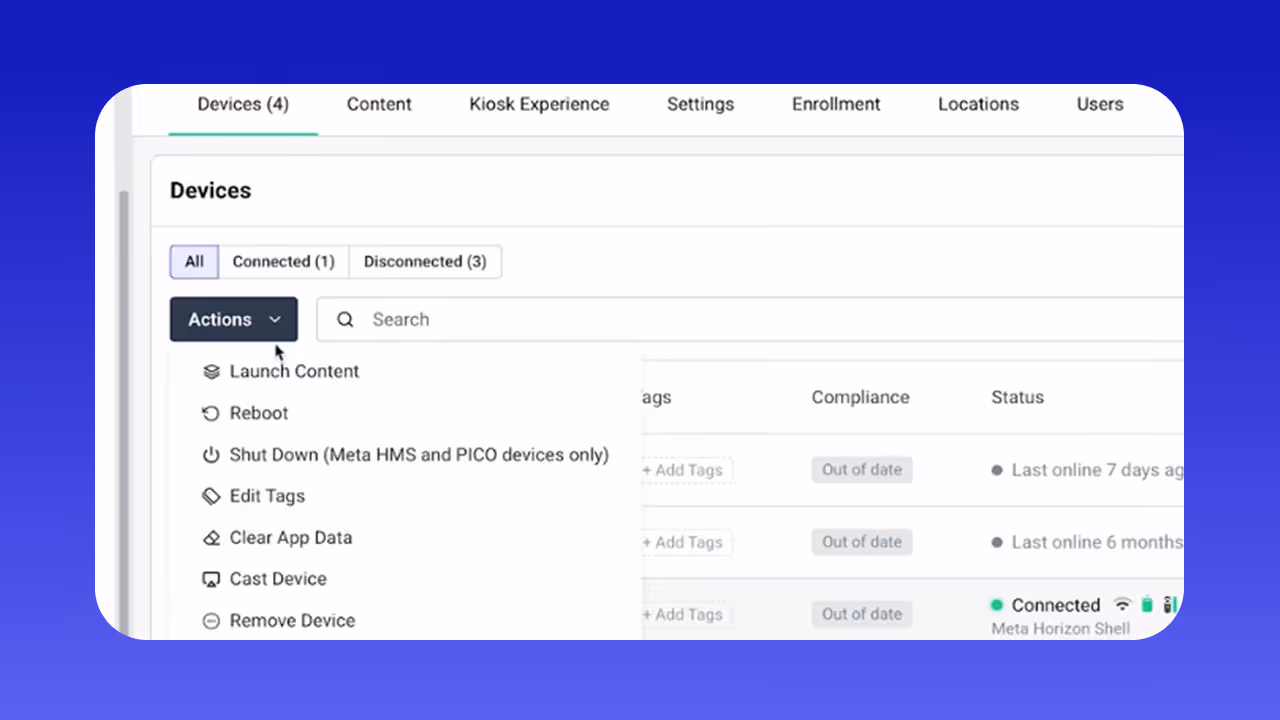Viewport: 1280px width, 720px height.
Task: Click Out of date badge, 6-months row
Action: pyautogui.click(x=862, y=542)
